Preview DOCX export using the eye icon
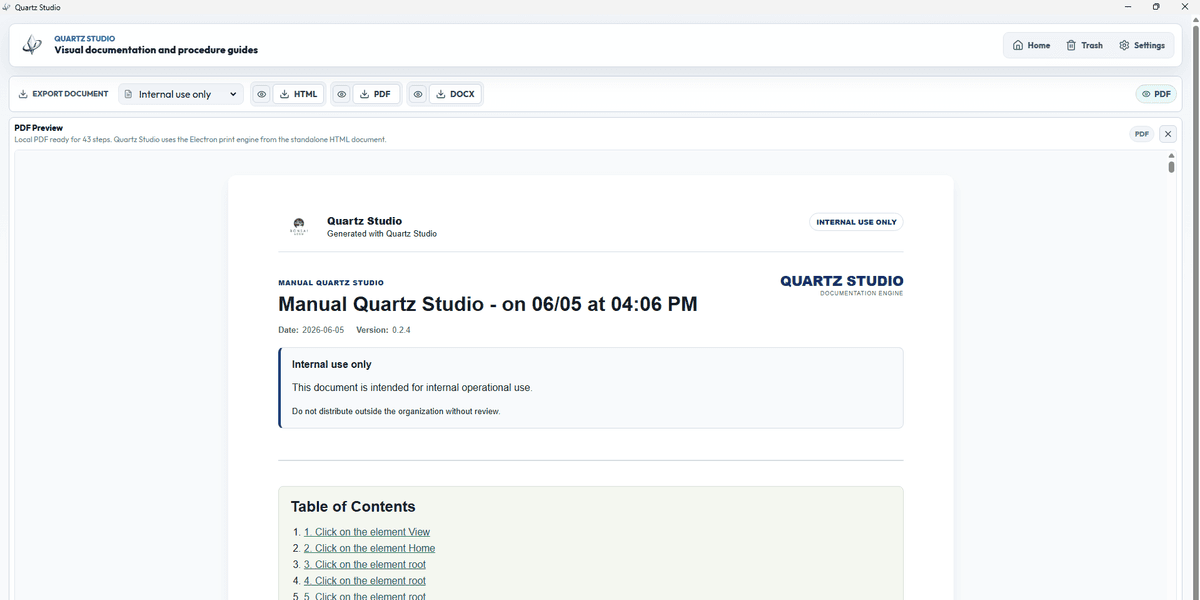The width and height of the screenshot is (1200, 600). (x=418, y=94)
